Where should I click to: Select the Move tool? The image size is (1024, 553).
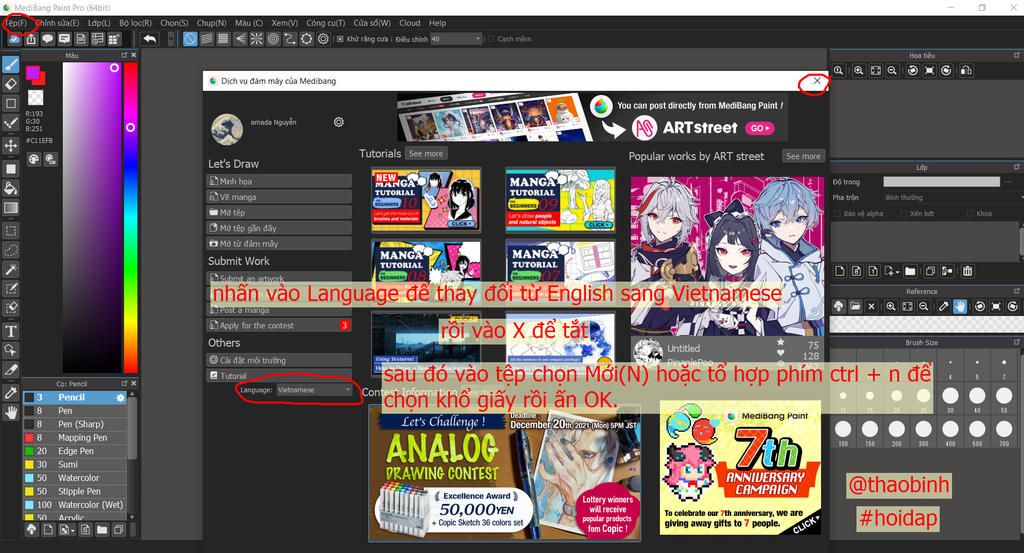coord(11,145)
